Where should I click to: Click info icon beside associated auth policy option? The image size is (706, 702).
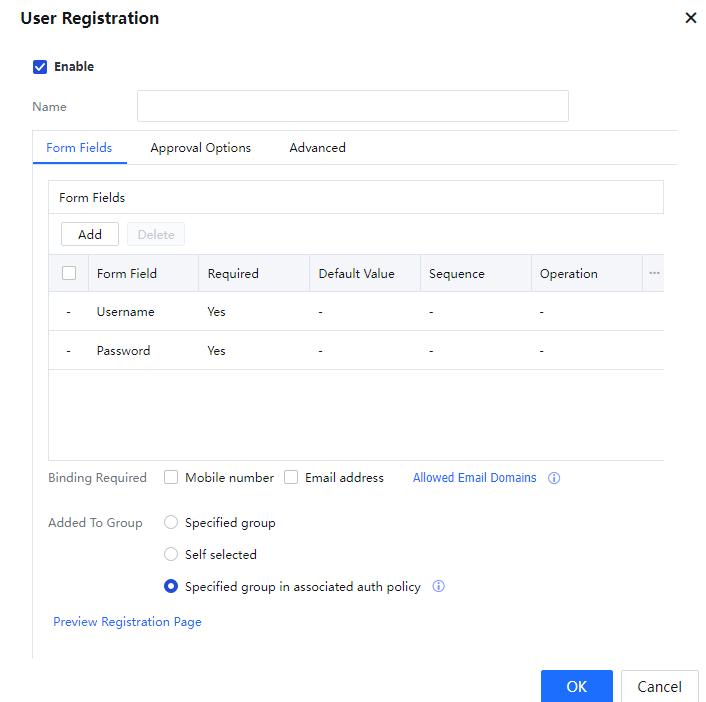click(x=438, y=587)
